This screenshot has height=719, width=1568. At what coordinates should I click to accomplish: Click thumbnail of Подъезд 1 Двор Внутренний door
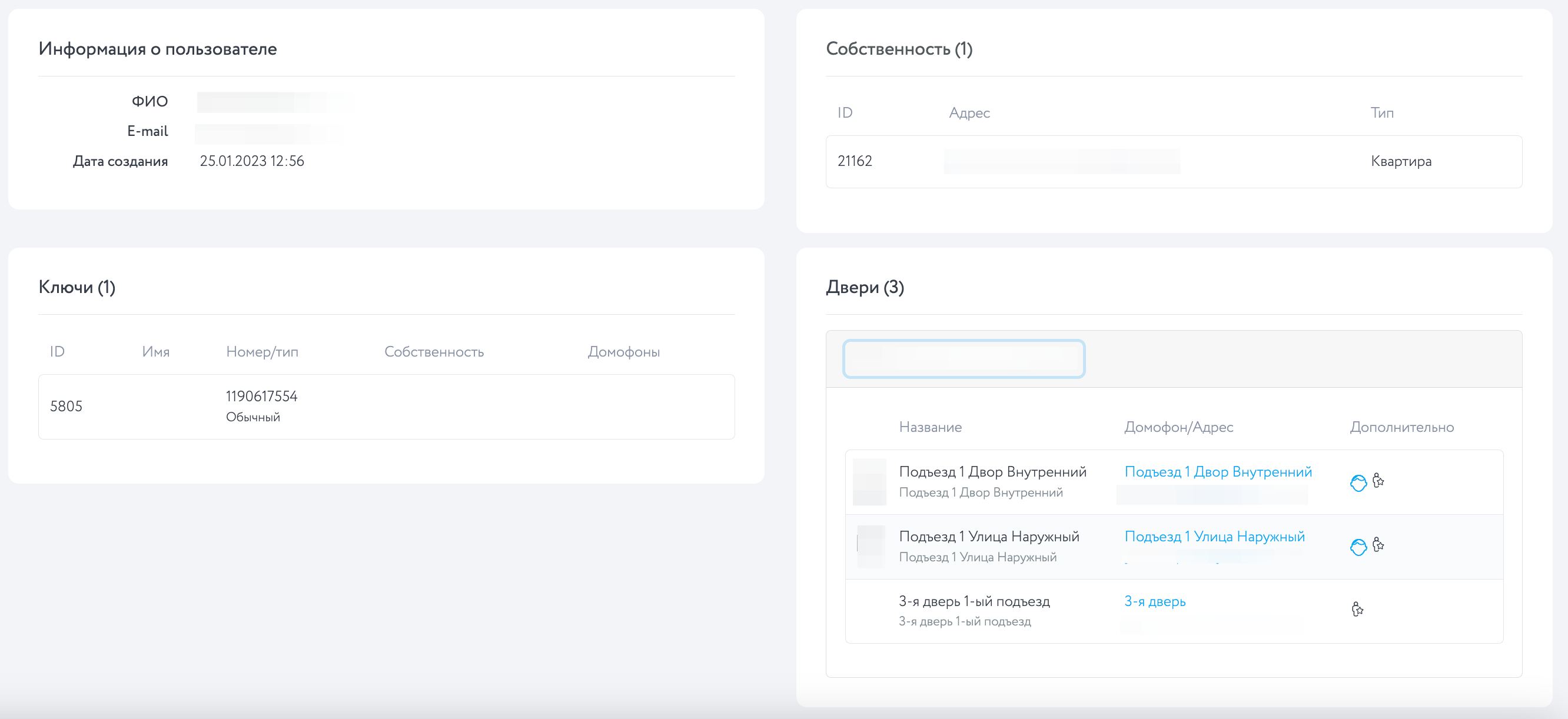(869, 482)
